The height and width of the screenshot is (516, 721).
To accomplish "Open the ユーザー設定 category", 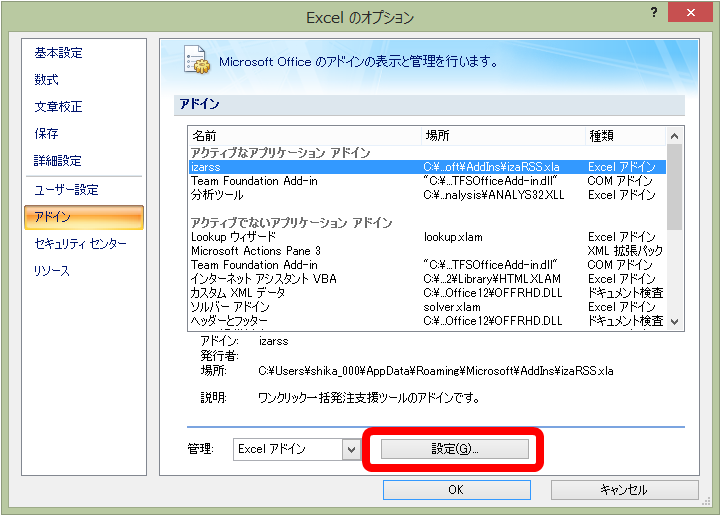I will (66, 189).
